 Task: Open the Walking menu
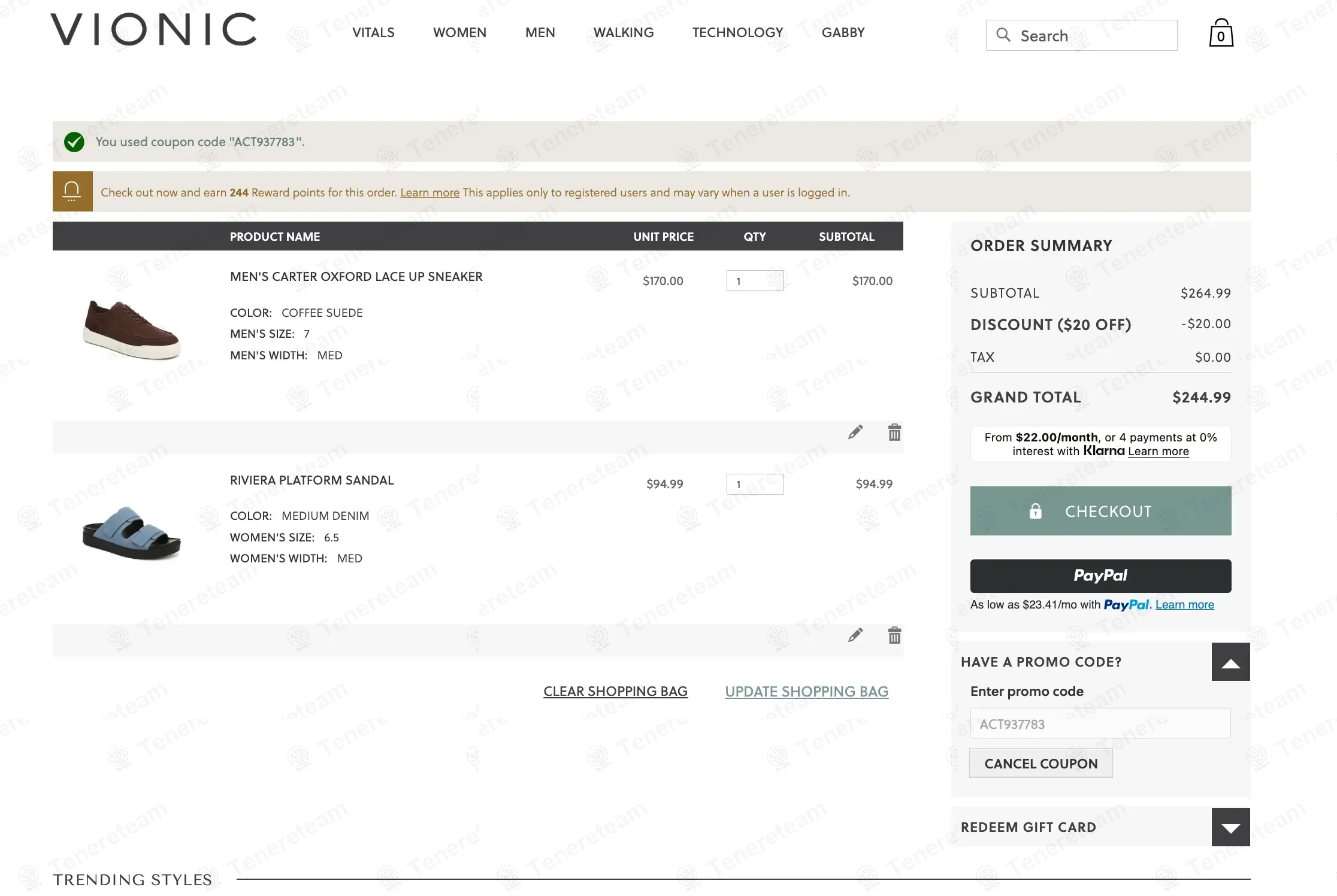click(x=623, y=33)
